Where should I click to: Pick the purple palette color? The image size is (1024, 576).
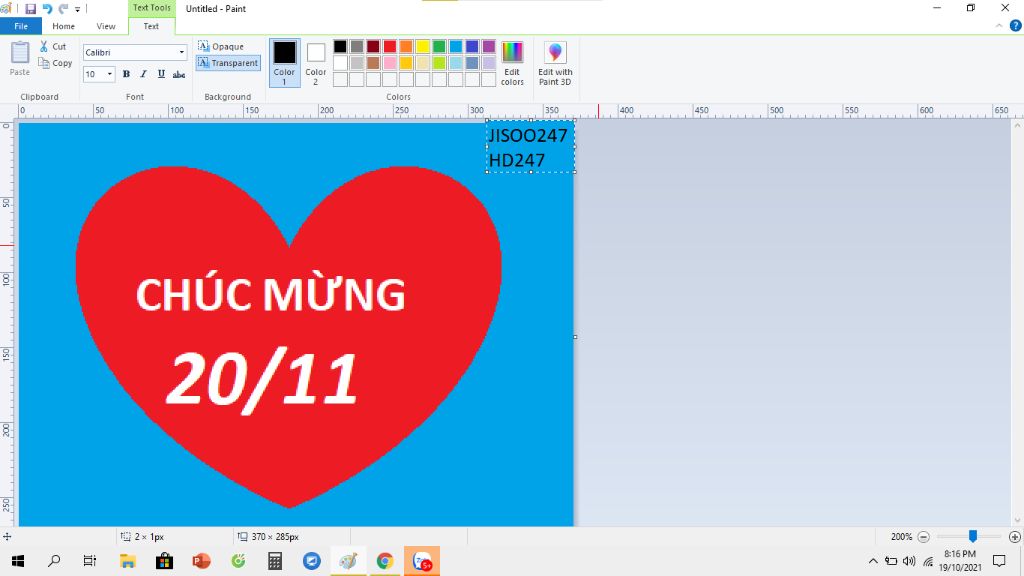pyautogui.click(x=488, y=46)
